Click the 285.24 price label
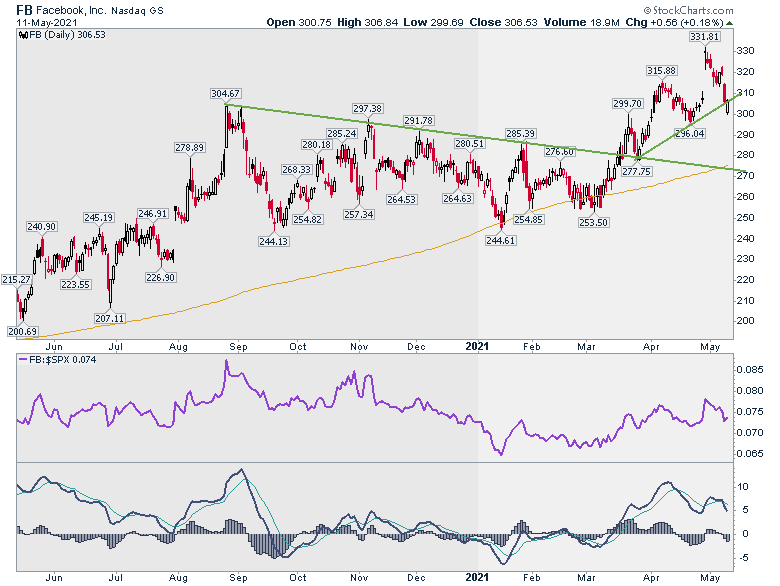Image resolution: width=780 pixels, height=586 pixels. (x=342, y=133)
